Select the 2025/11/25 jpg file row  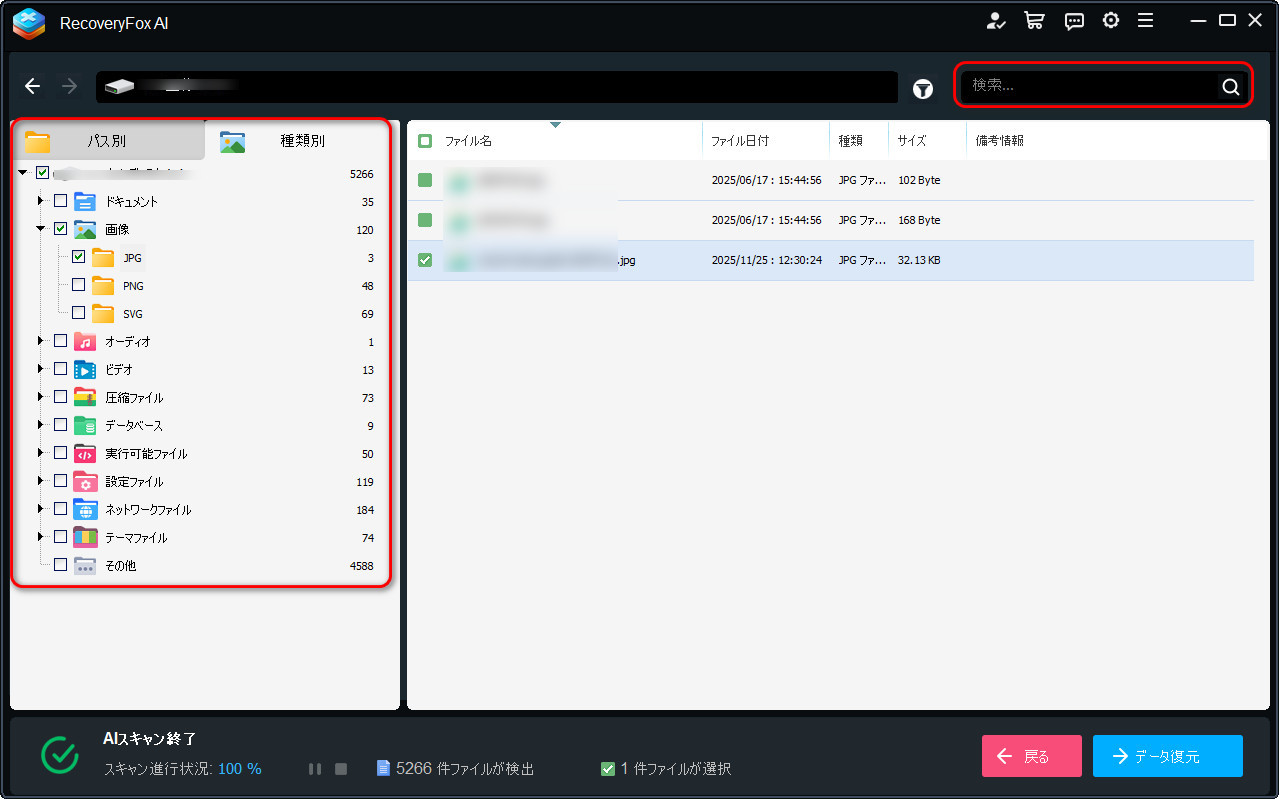tap(831, 260)
